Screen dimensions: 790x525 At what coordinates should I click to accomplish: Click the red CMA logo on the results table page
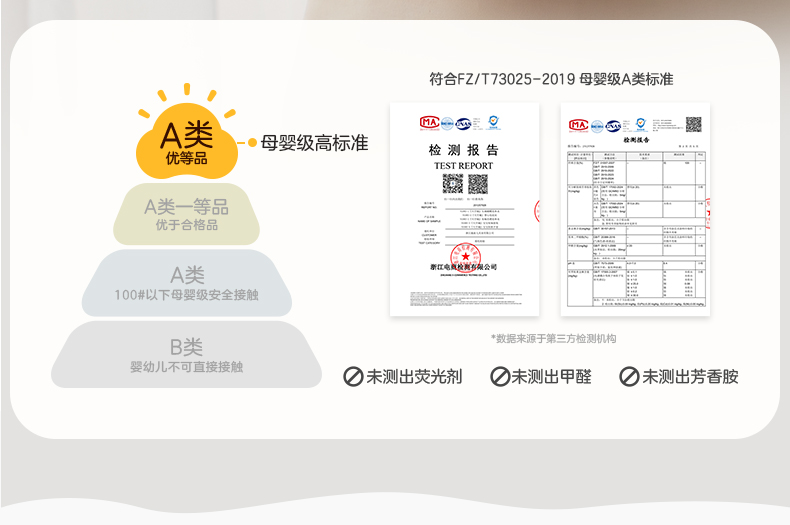[578, 125]
